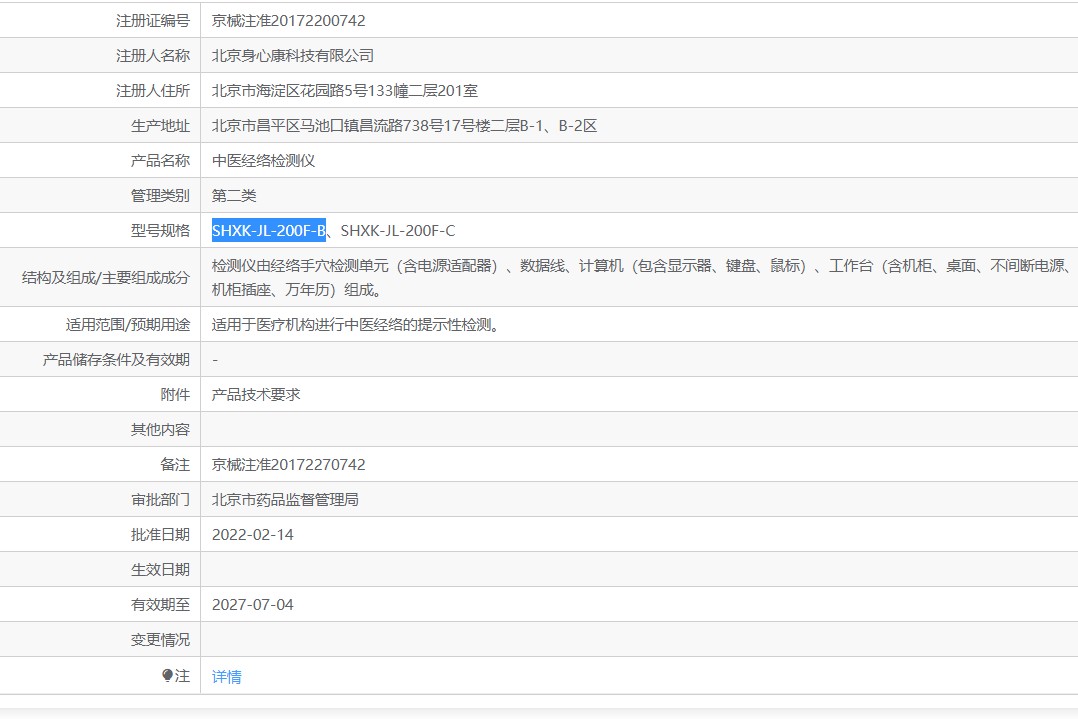Click approval department 北京市药品监督管理局
Screen dimensions: 1078x719
pyautogui.click(x=285, y=500)
